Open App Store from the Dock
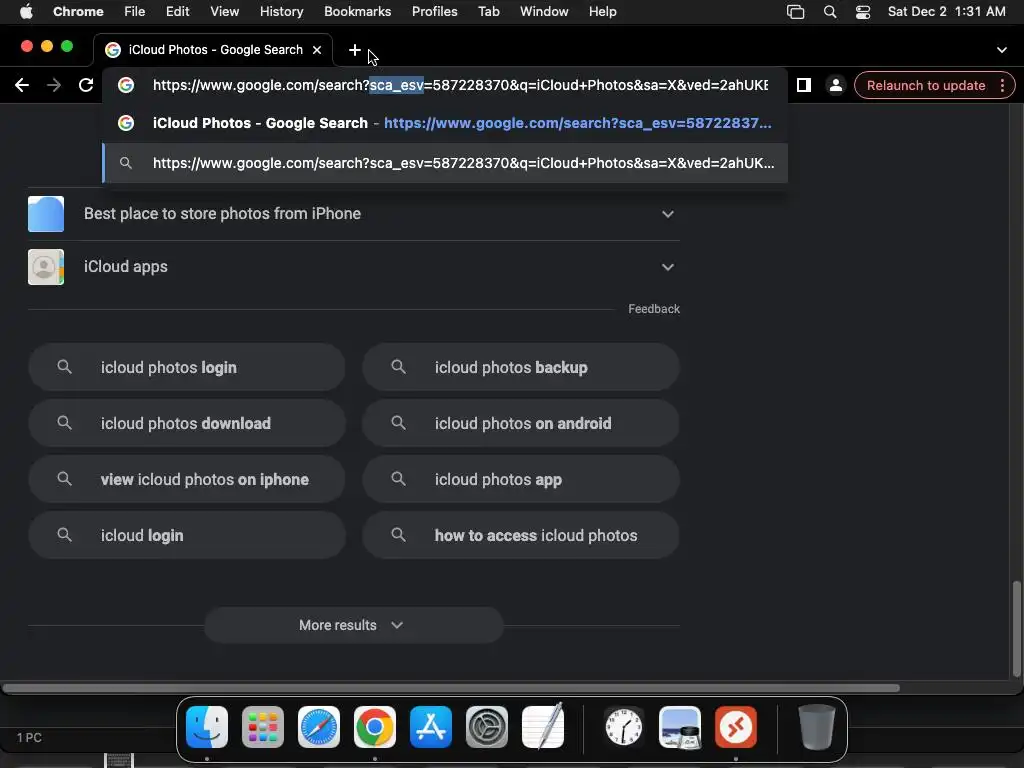Viewport: 1024px width, 768px height. [431, 727]
